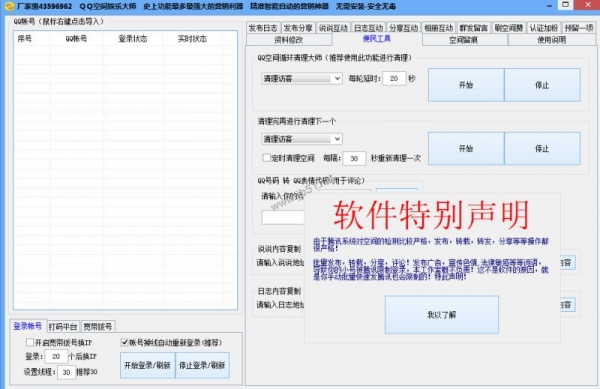This screenshot has height=389, width=600.
Task: Click the 实时状态 column header
Action: 192,39
